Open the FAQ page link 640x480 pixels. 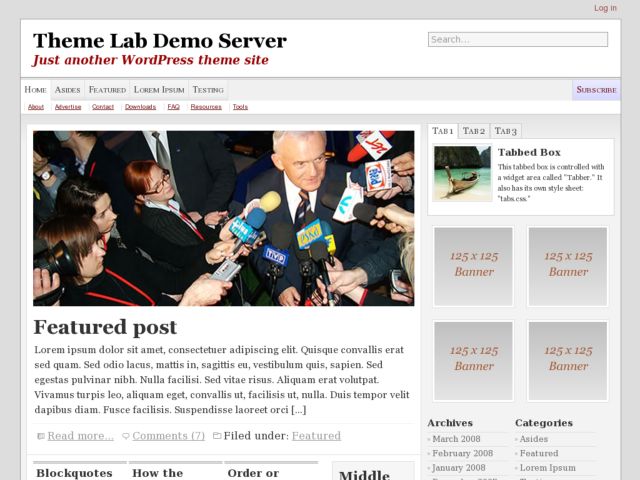point(173,107)
